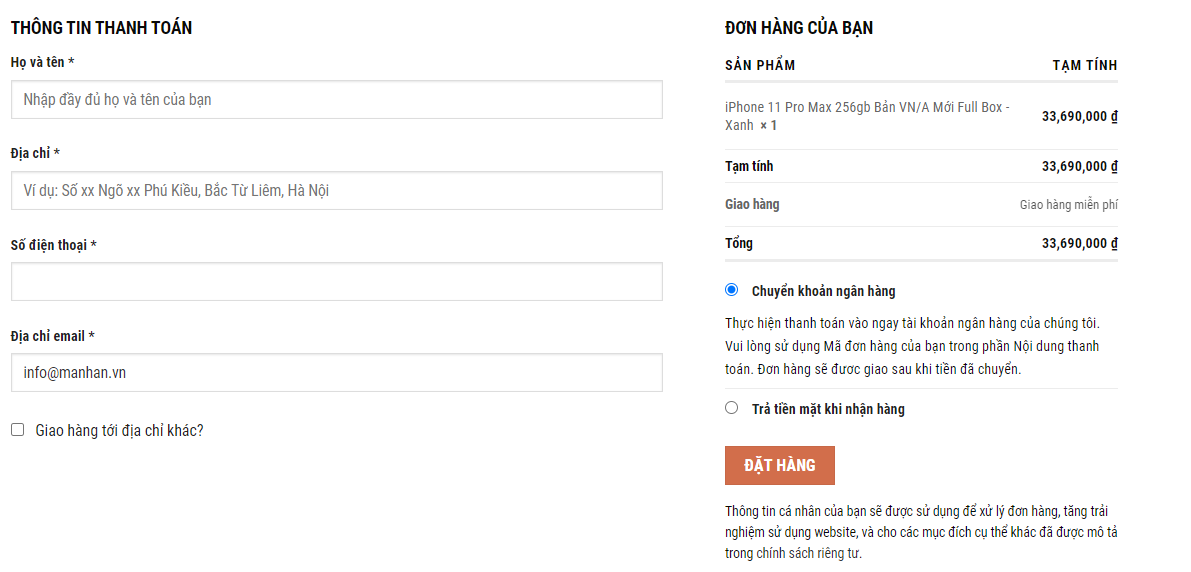The width and height of the screenshot is (1191, 572).
Task: Click the full name (Họ và tên) input field
Action: [336, 100]
